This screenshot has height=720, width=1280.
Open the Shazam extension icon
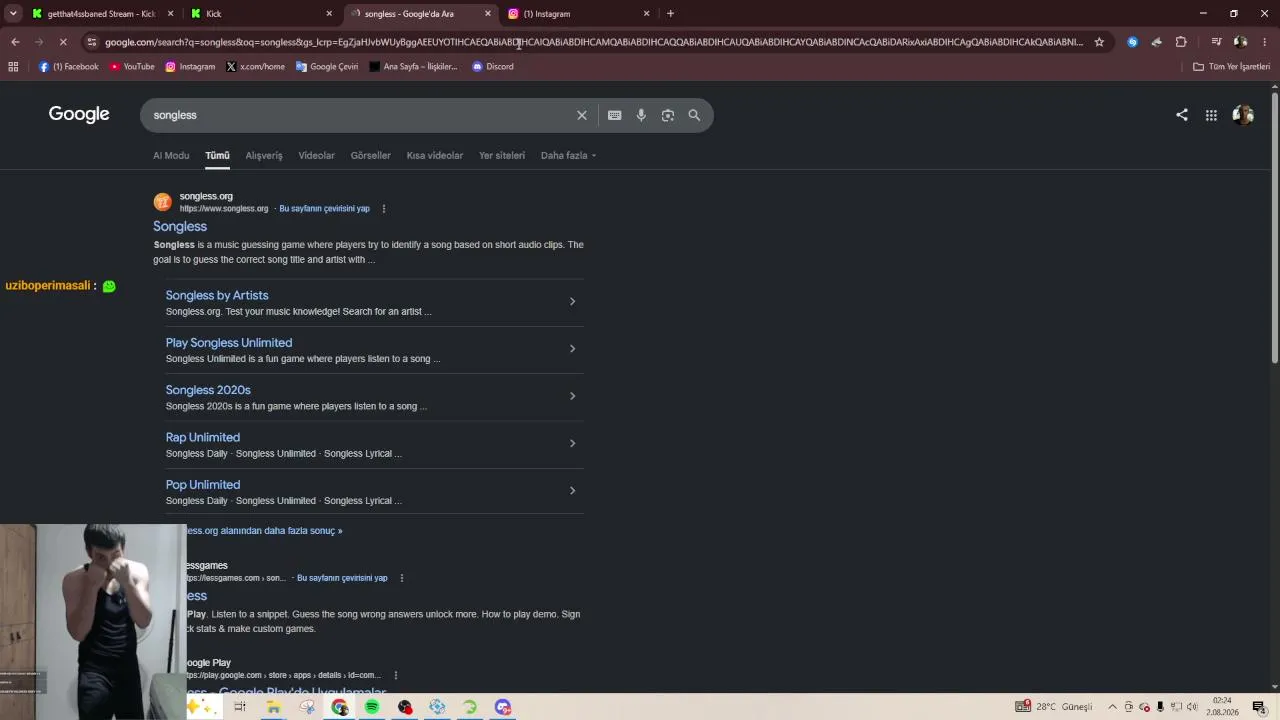tap(1132, 42)
